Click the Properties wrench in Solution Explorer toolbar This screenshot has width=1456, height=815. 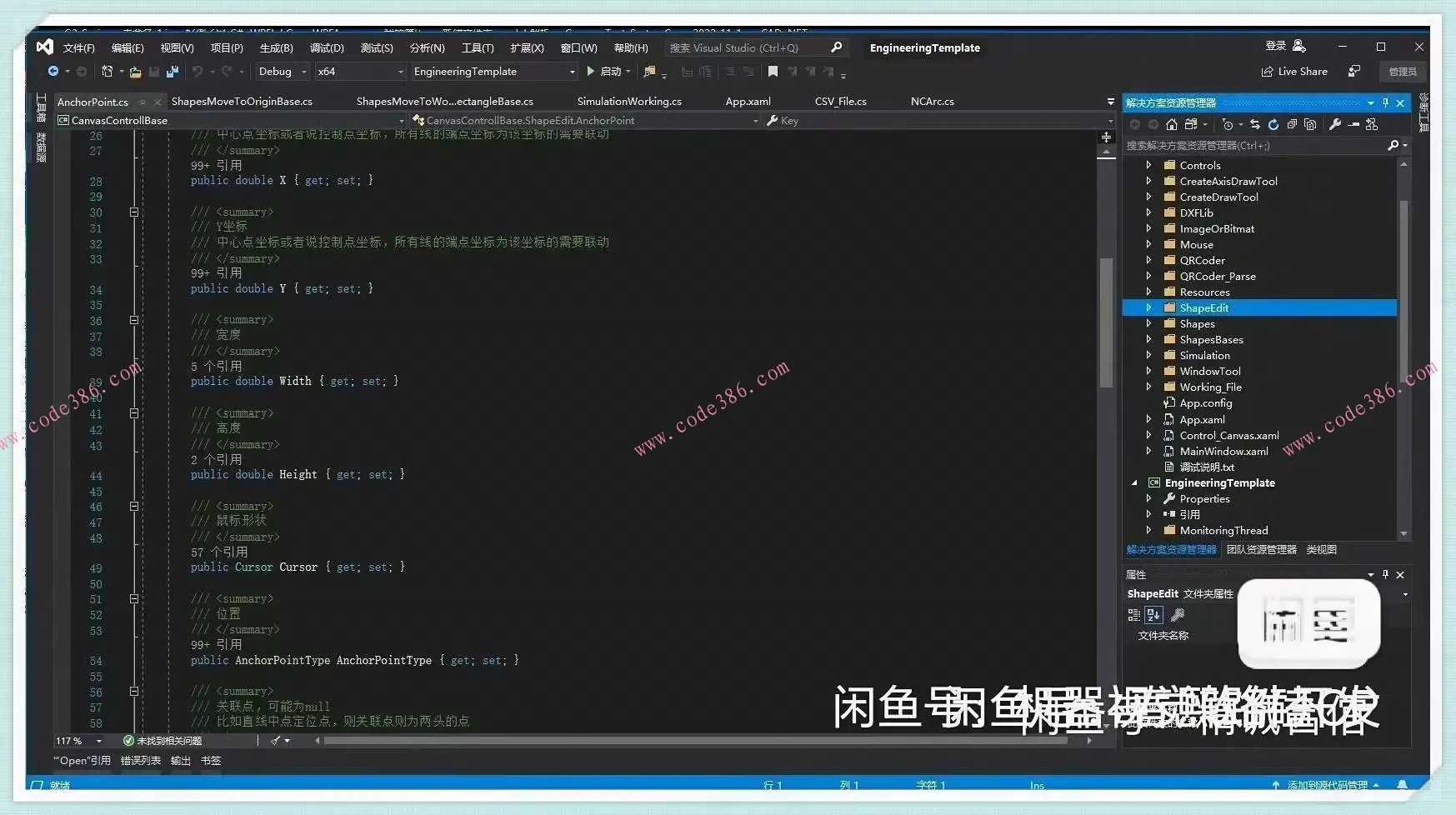point(1335,124)
